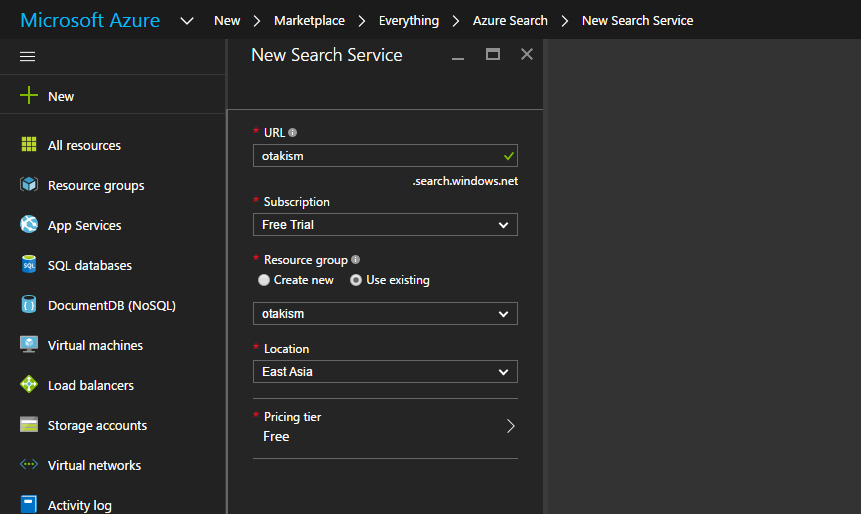Maximize the New Search Service blade

click(x=493, y=54)
